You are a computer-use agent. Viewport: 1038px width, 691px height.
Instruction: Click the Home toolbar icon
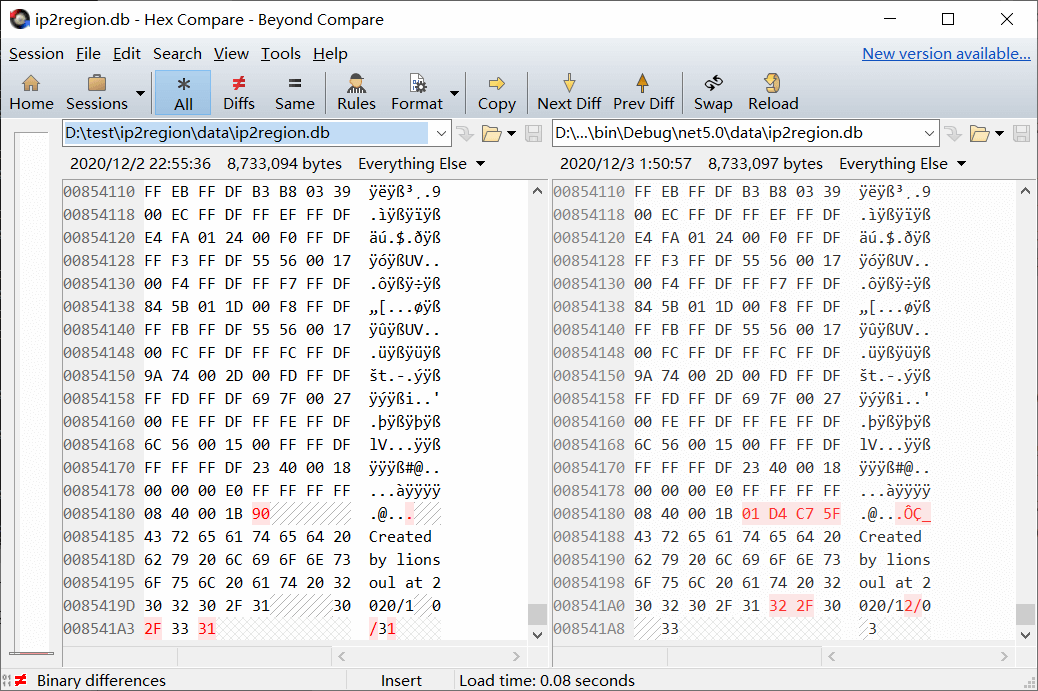(x=31, y=92)
